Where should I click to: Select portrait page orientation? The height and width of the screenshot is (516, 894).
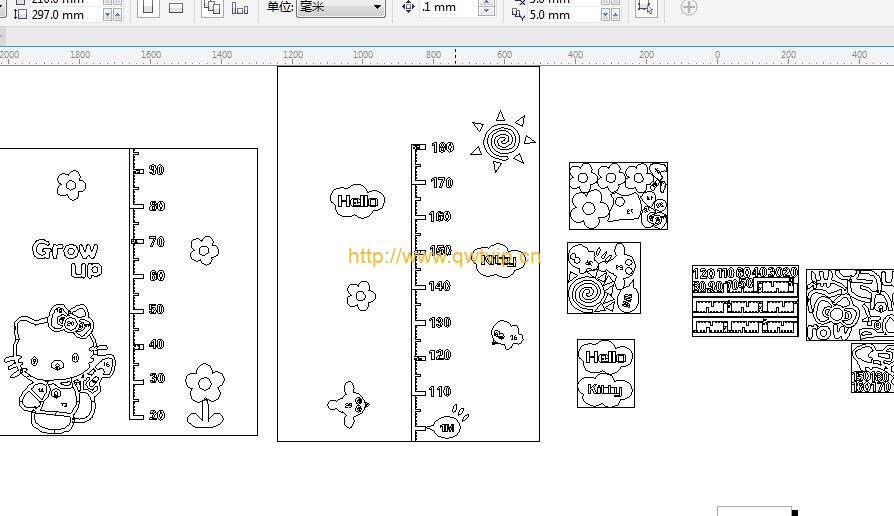coord(148,8)
